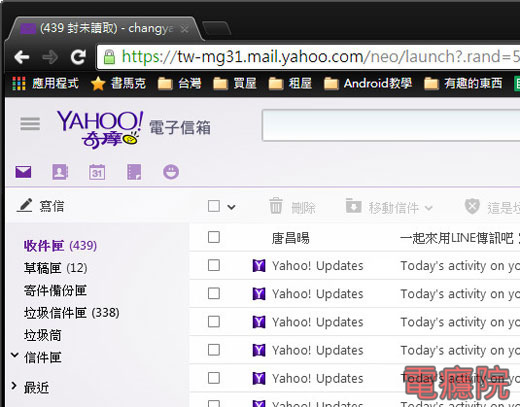This screenshot has width=520, height=407.
Task: Open the Calendar icon
Action: pos(97,172)
